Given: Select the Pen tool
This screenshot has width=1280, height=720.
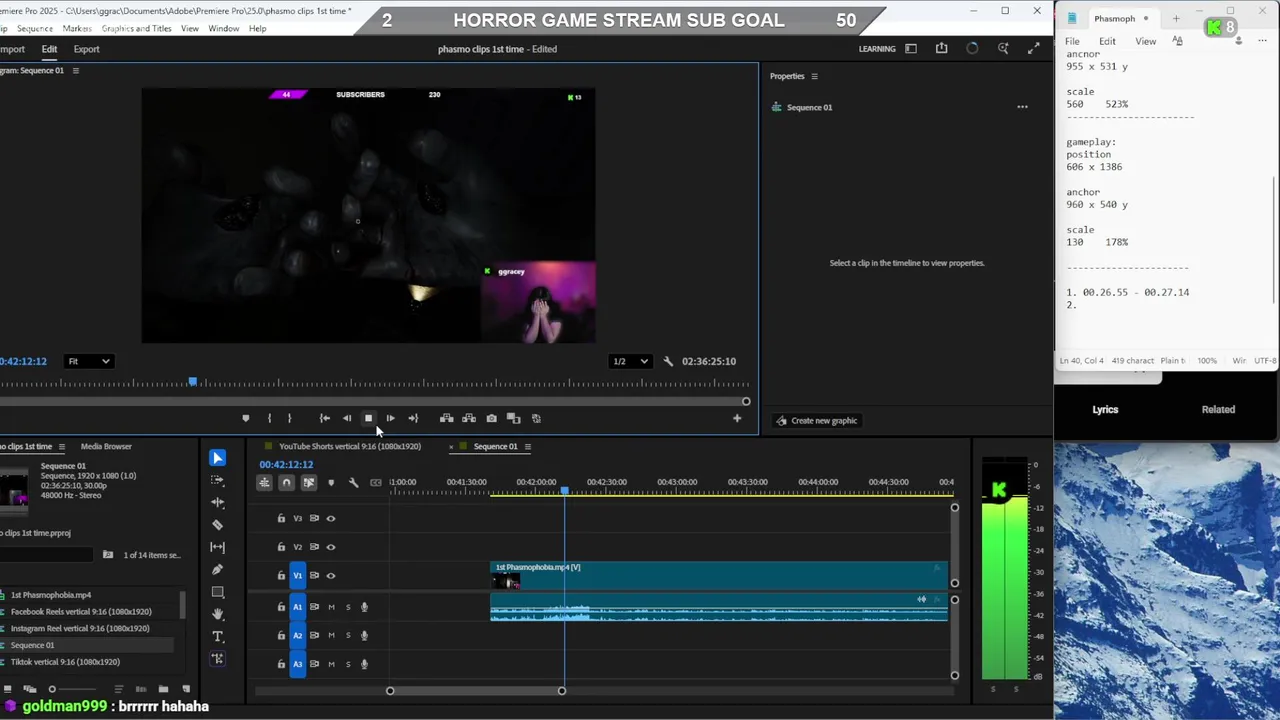Looking at the screenshot, I should click(217, 569).
